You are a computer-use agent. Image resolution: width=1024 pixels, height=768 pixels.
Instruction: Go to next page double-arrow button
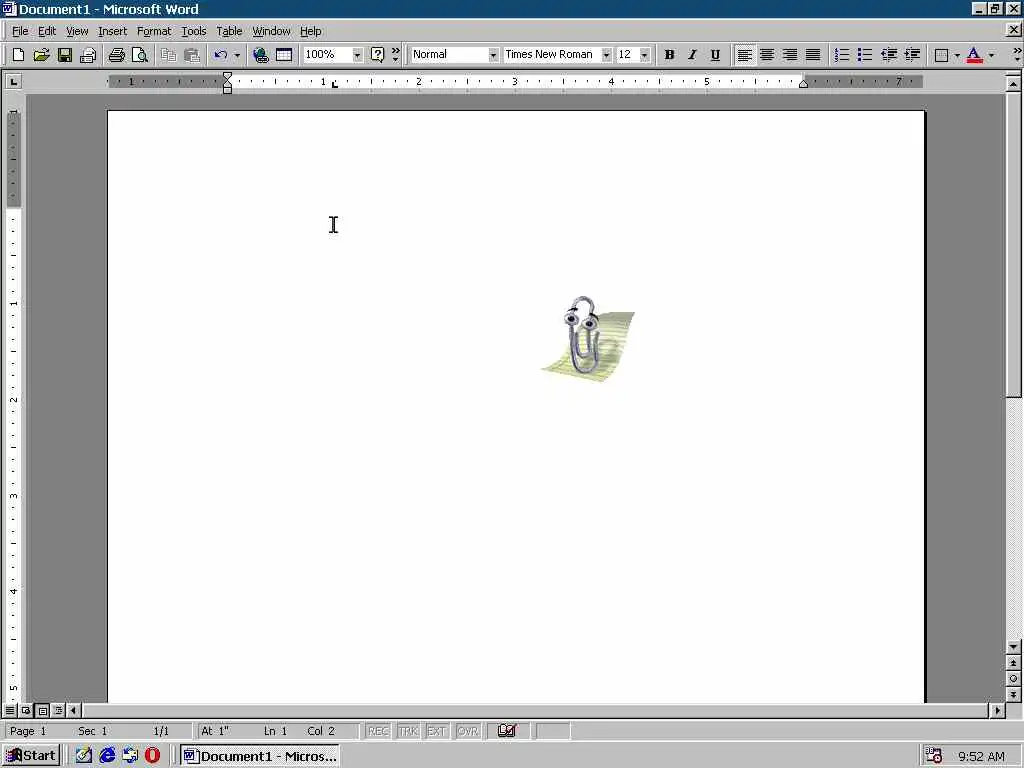(1013, 694)
